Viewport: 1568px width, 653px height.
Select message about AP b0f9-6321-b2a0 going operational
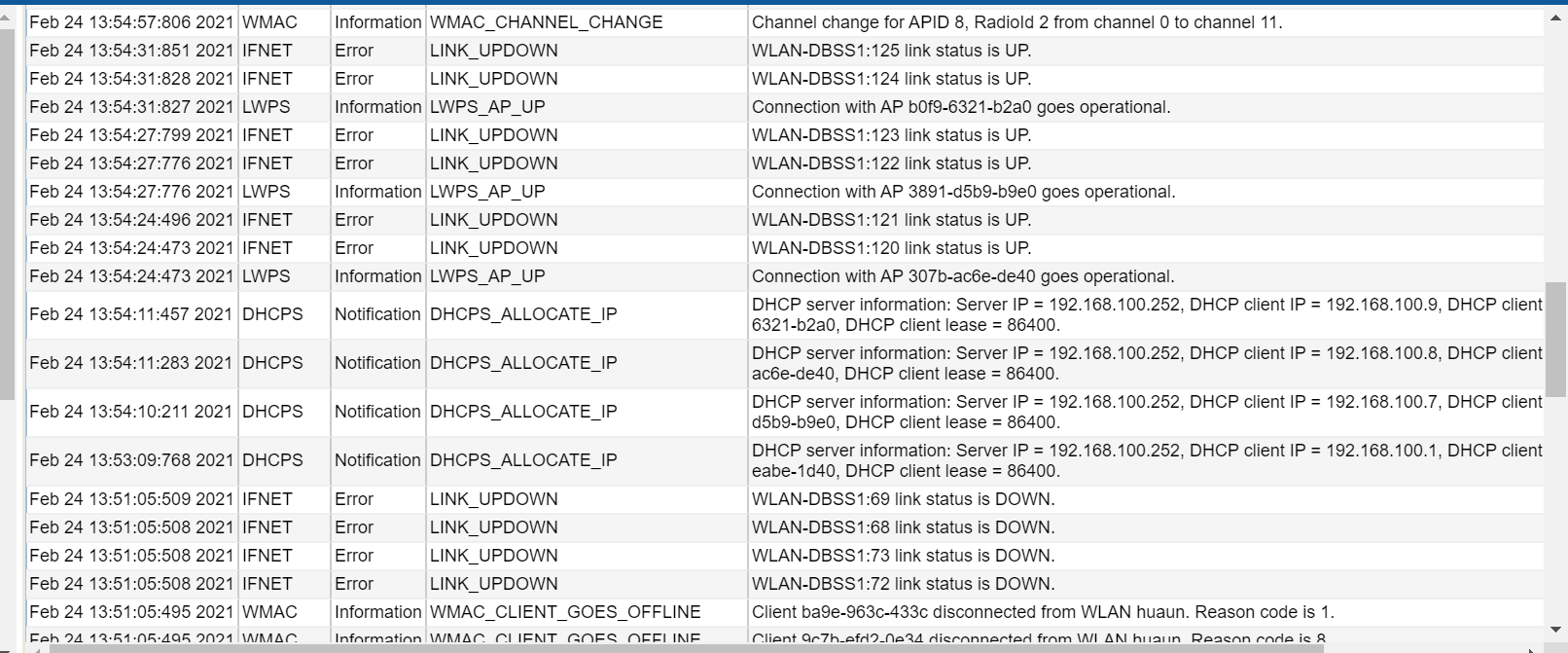[x=960, y=107]
